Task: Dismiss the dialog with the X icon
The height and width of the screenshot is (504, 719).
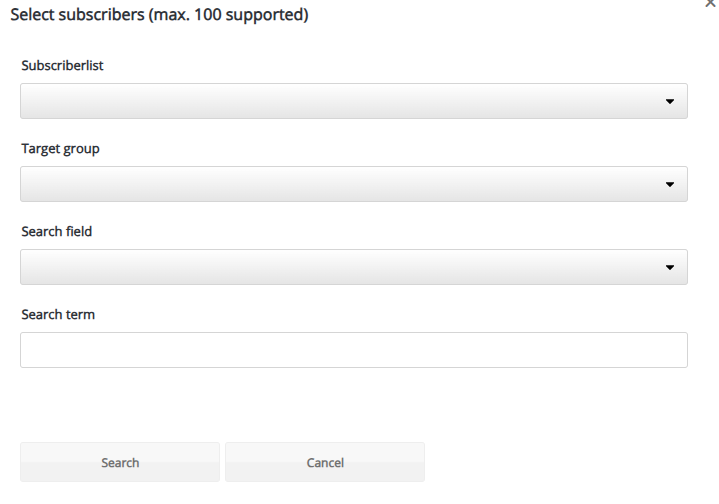Action: coord(711,3)
